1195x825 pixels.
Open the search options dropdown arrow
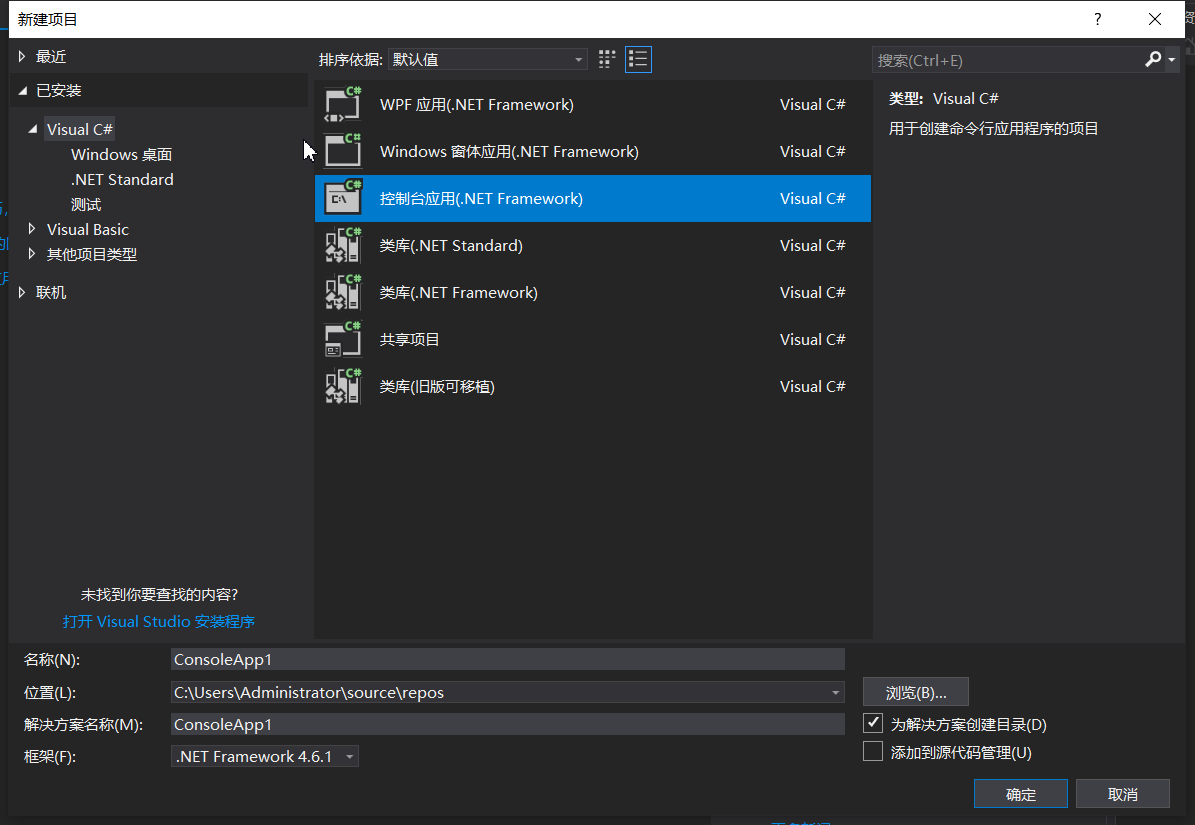click(1171, 59)
